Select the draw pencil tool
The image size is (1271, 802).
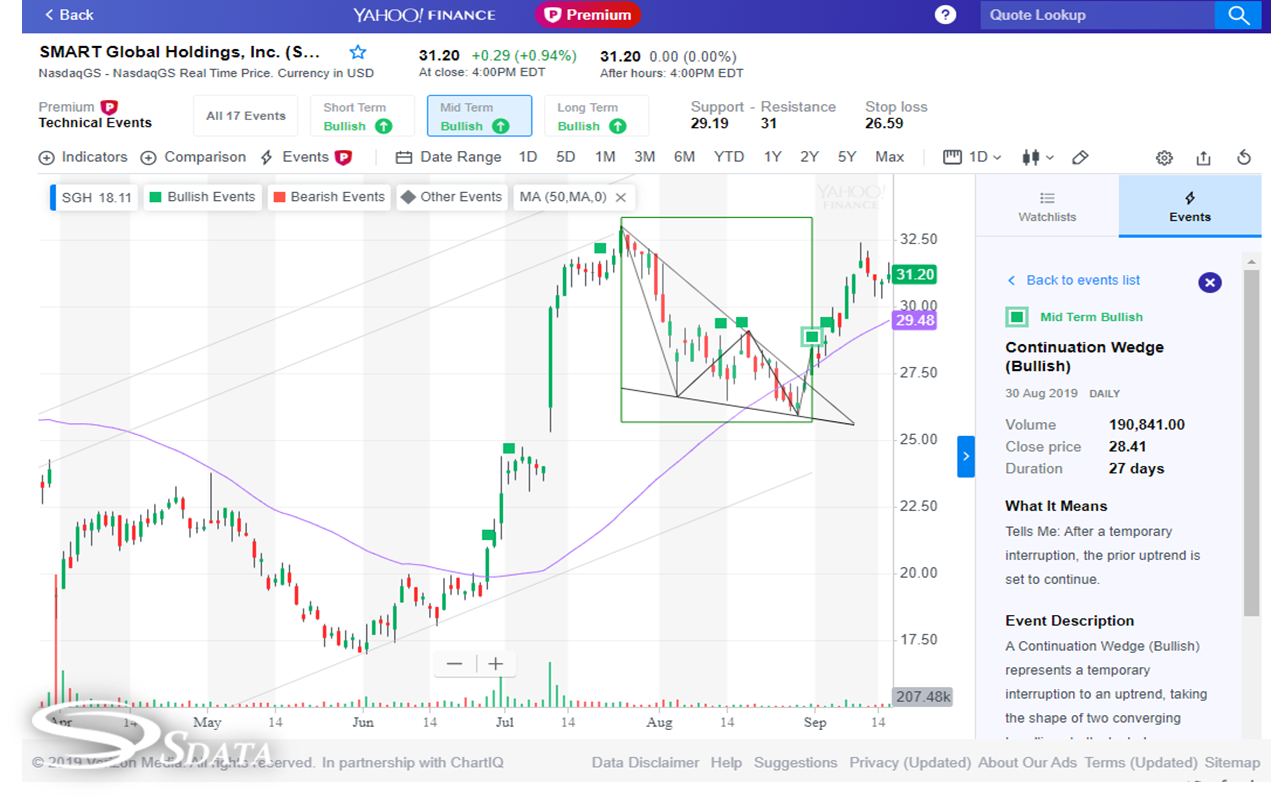pos(1080,158)
